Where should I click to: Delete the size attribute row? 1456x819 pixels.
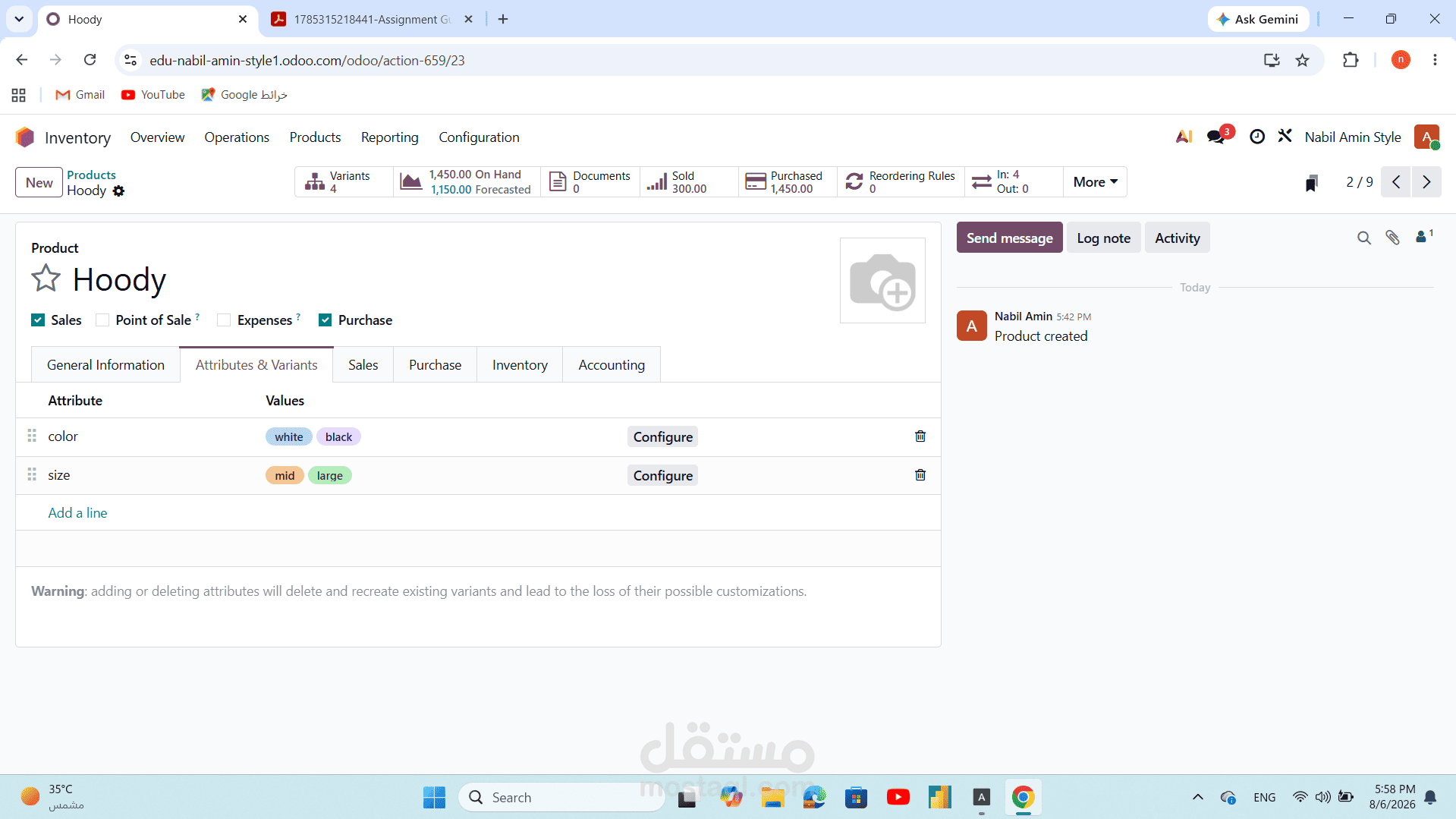point(920,475)
